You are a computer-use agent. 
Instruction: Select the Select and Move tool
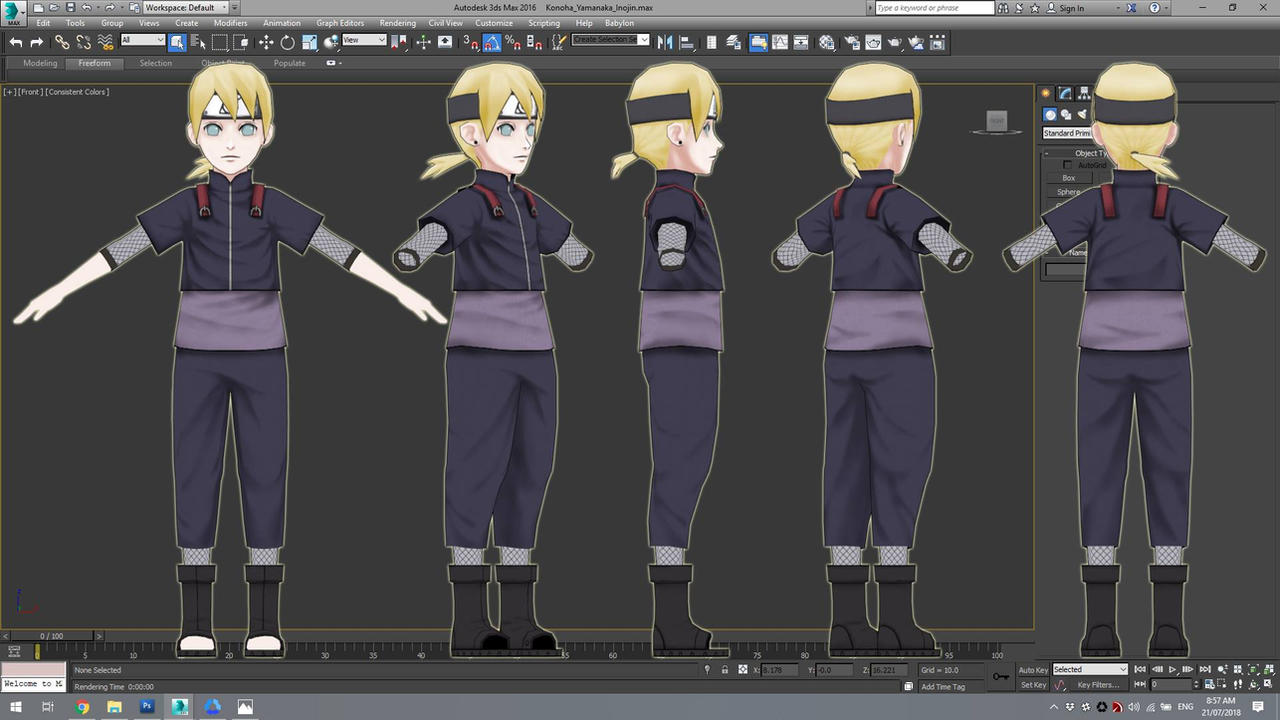tap(264, 42)
